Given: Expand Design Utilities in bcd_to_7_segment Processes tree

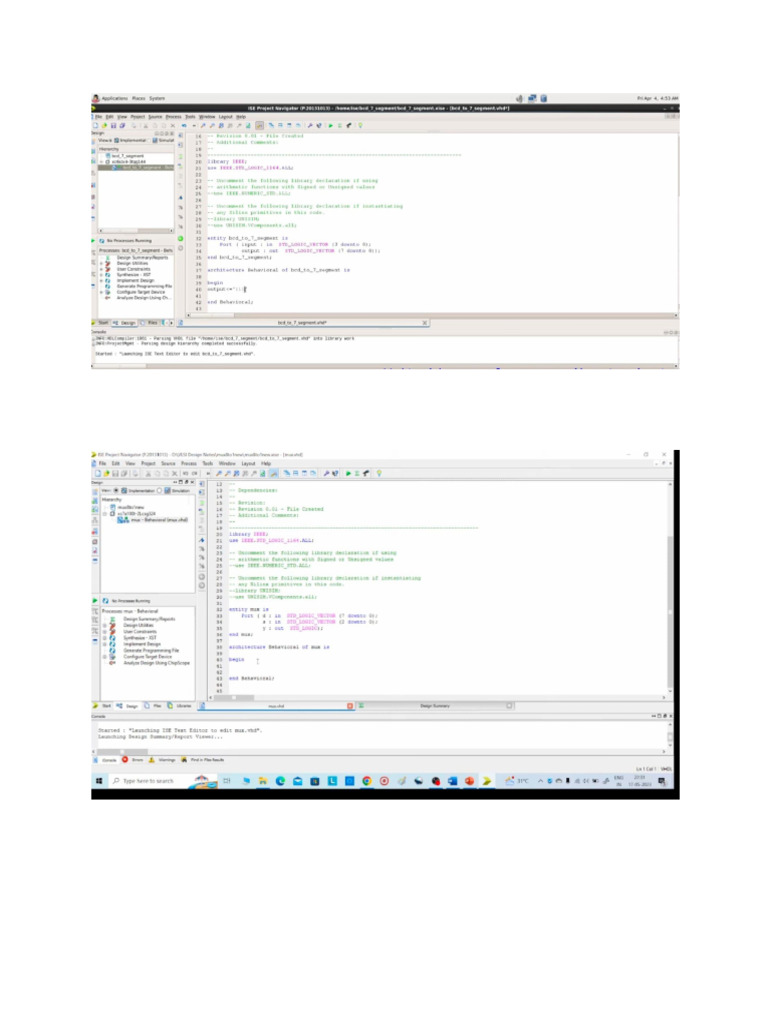Looking at the screenshot, I should 101,263.
